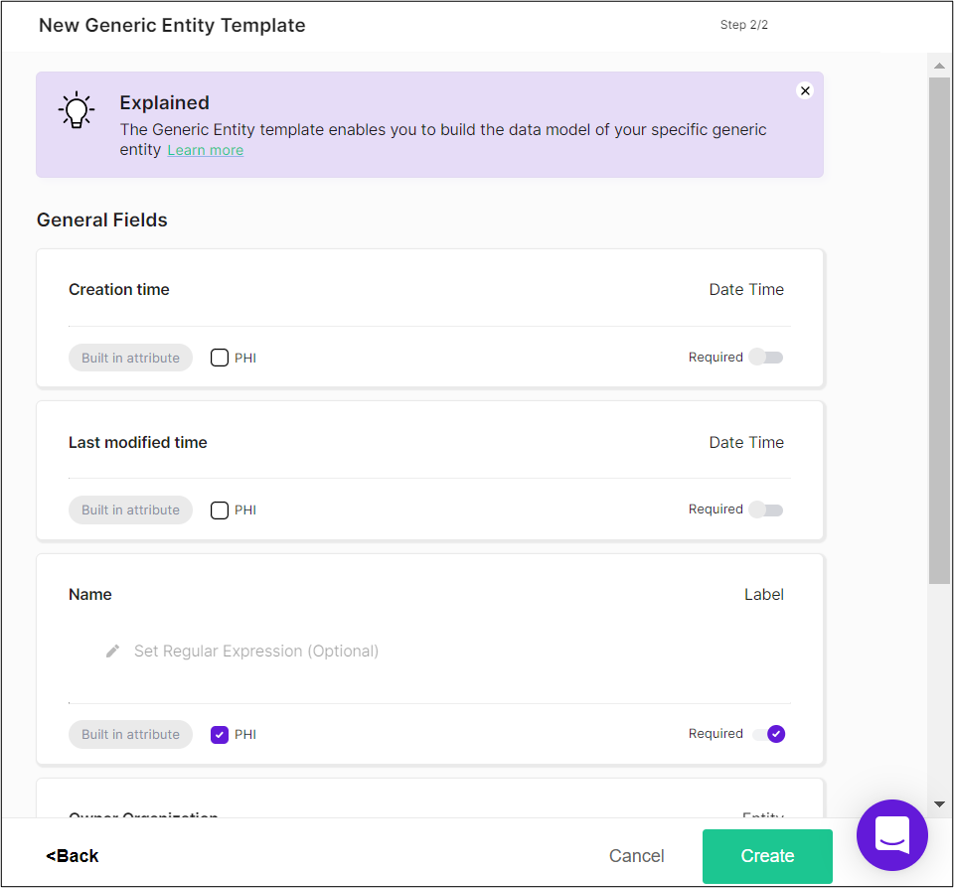Click the Name field label
Viewport: 954px width, 888px height.
coord(90,594)
